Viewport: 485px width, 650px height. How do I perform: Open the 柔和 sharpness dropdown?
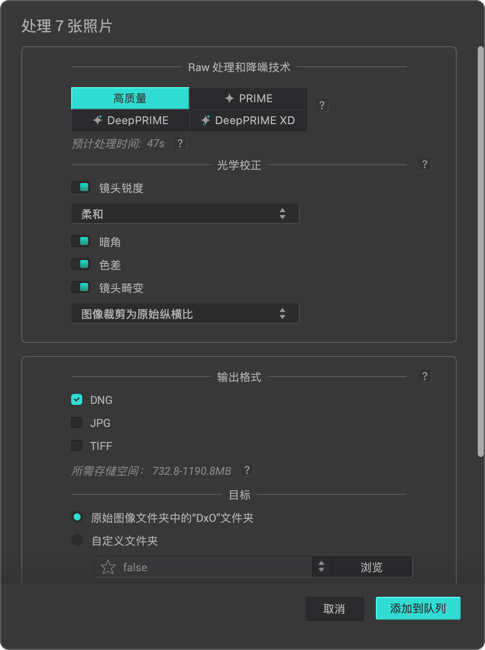pos(185,214)
